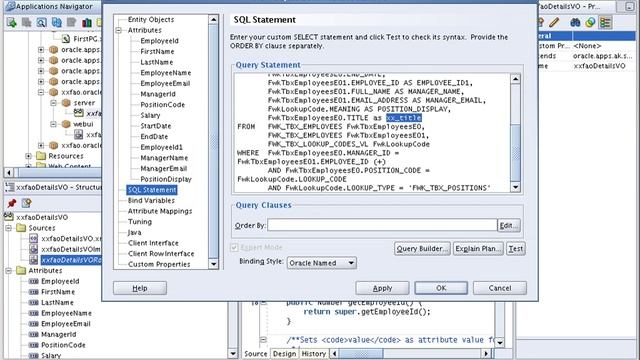Click the green-arrow new application icon in Applications Navigator
This screenshot has height=360, width=640.
(x=11, y=22)
